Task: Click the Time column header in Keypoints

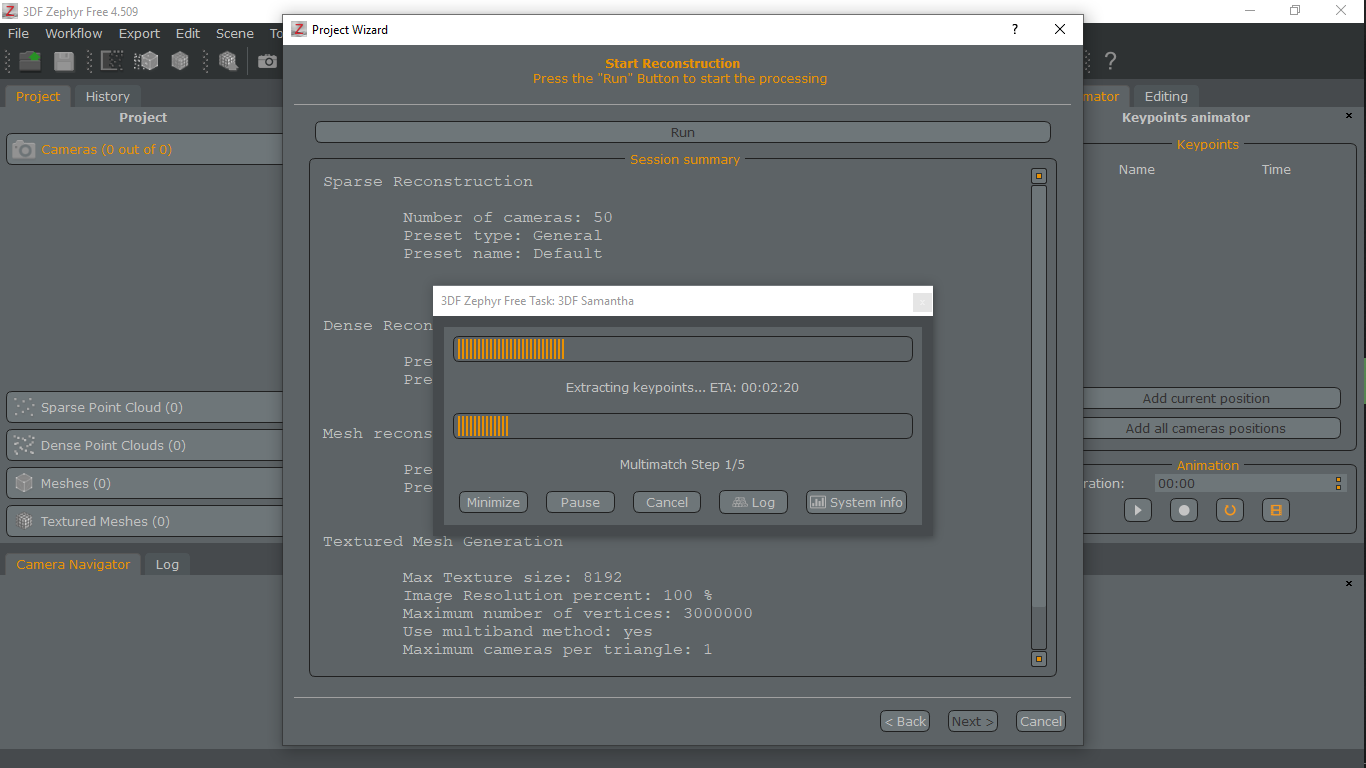Action: [1276, 169]
